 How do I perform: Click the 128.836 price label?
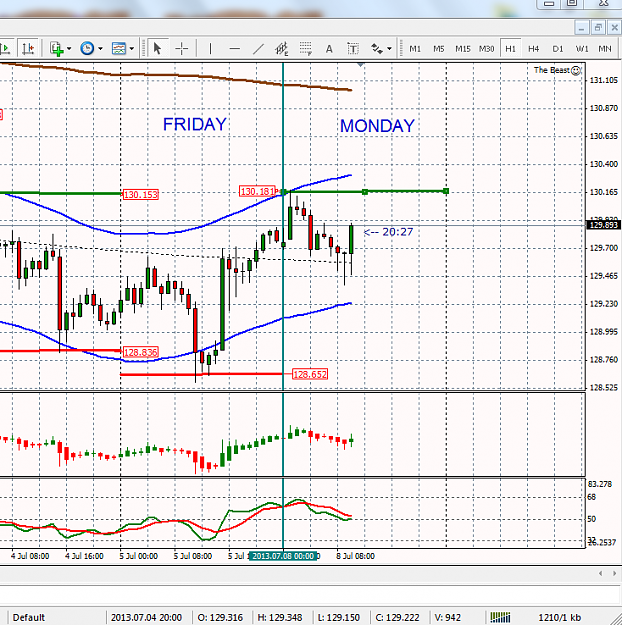141,352
